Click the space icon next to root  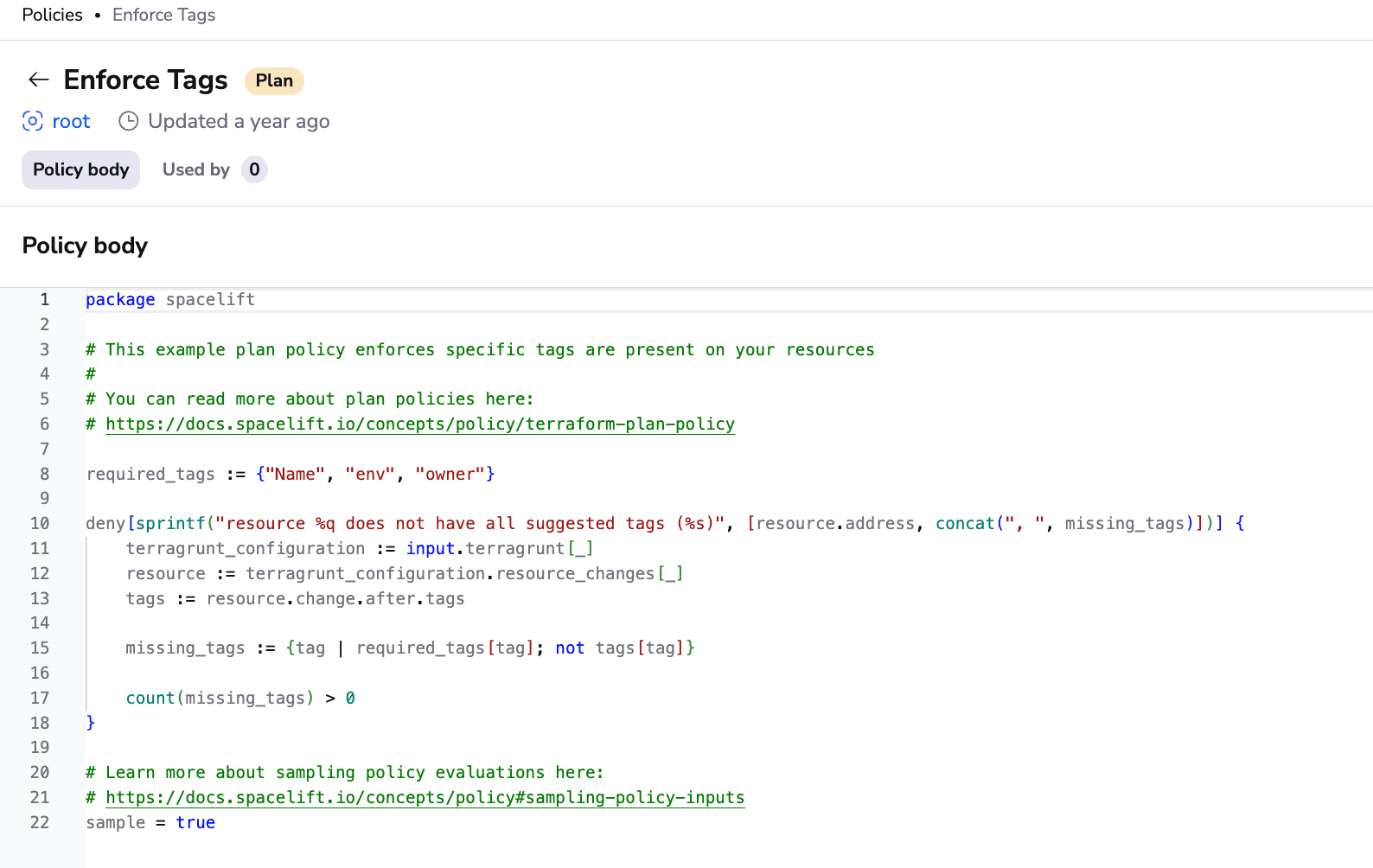(x=33, y=121)
